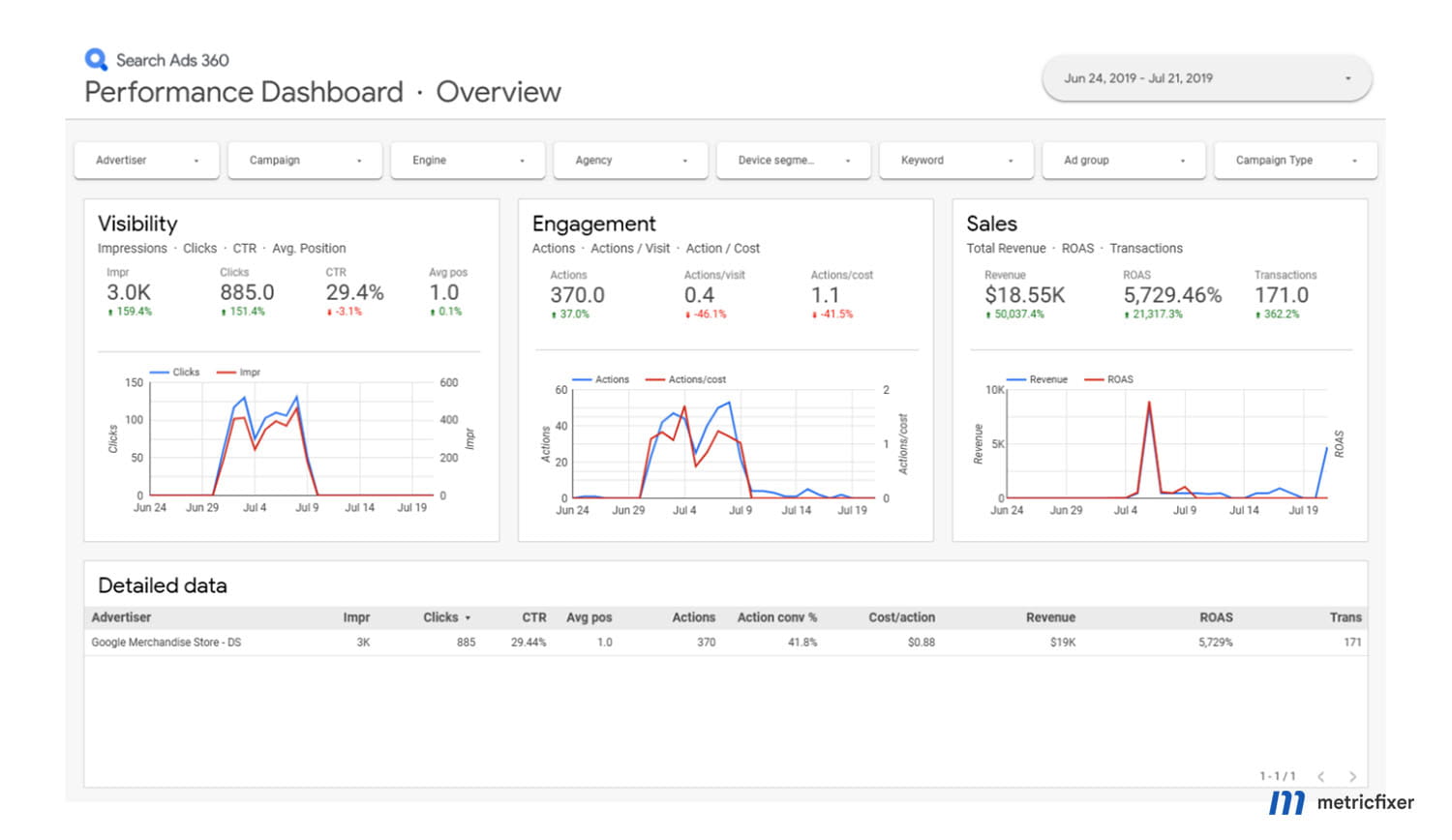This screenshot has width=1452, height=840.
Task: Open the Advertiser filter dropdown
Action: pos(147,161)
